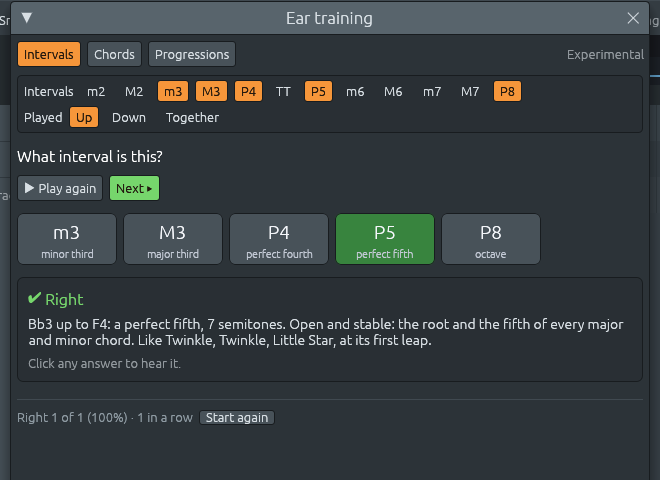The height and width of the screenshot is (480, 660).
Task: Turn on the TT tritone interval
Action: click(283, 91)
